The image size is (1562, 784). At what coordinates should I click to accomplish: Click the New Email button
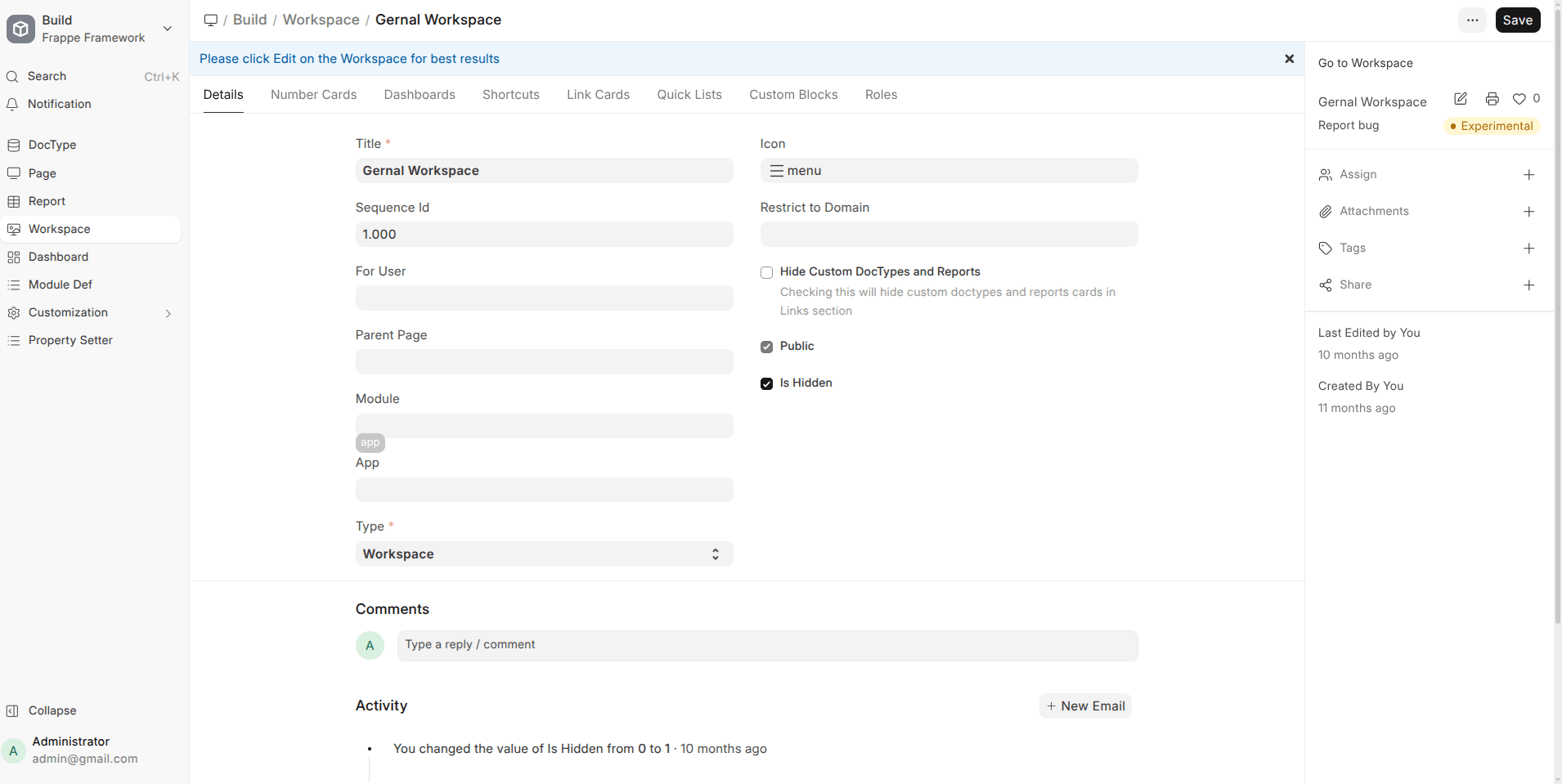click(x=1085, y=706)
